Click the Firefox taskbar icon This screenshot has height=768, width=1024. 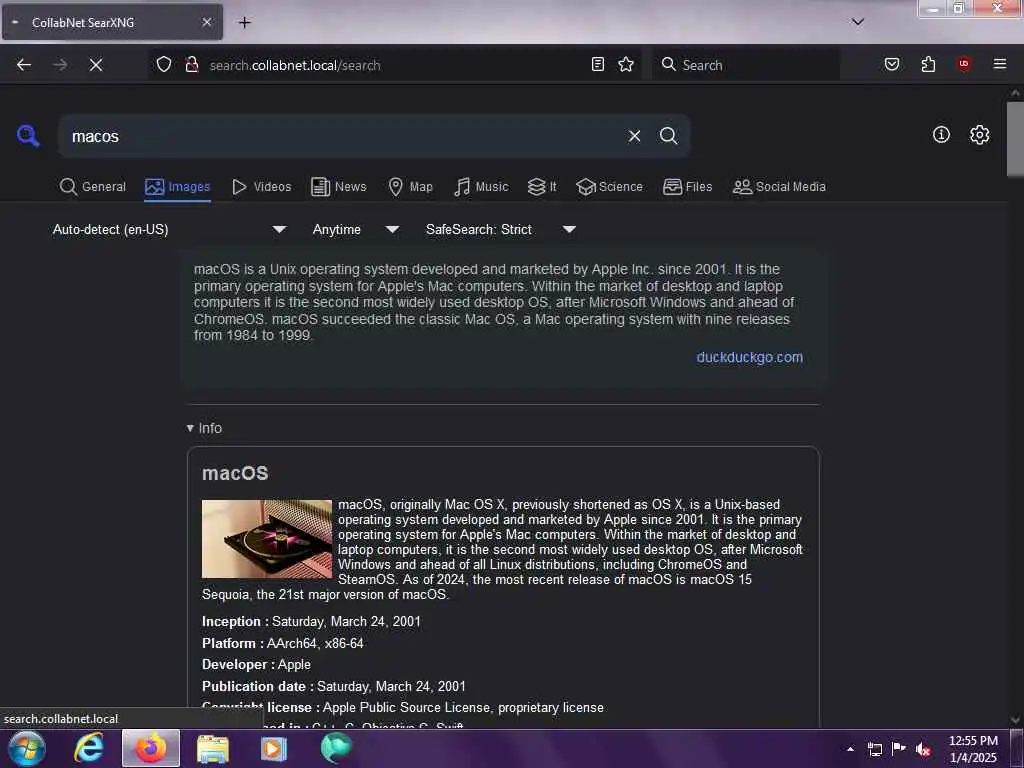click(x=151, y=748)
